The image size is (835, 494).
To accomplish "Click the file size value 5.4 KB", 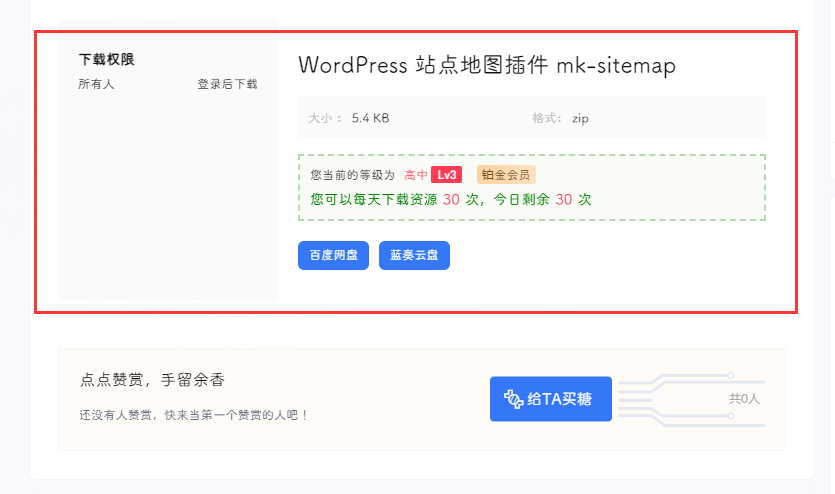I will (371, 118).
